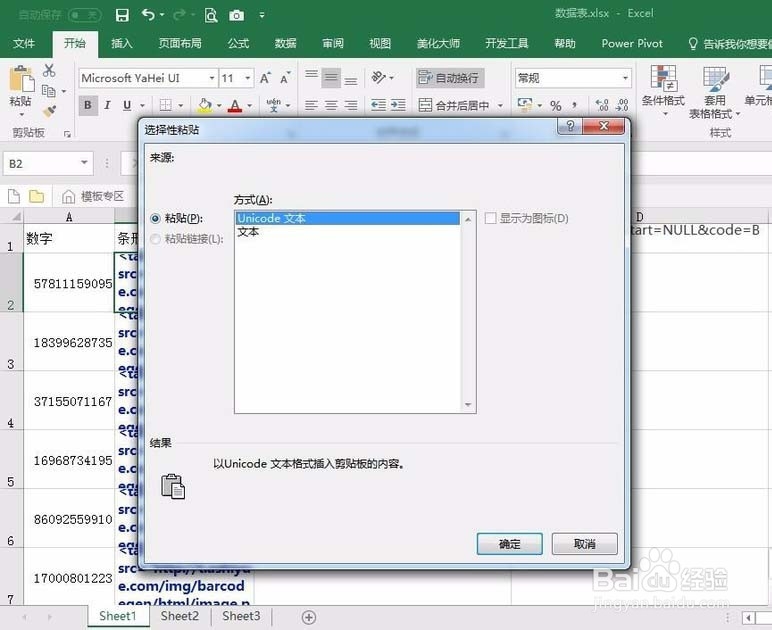Open the 文件 (File) tab

click(24, 43)
